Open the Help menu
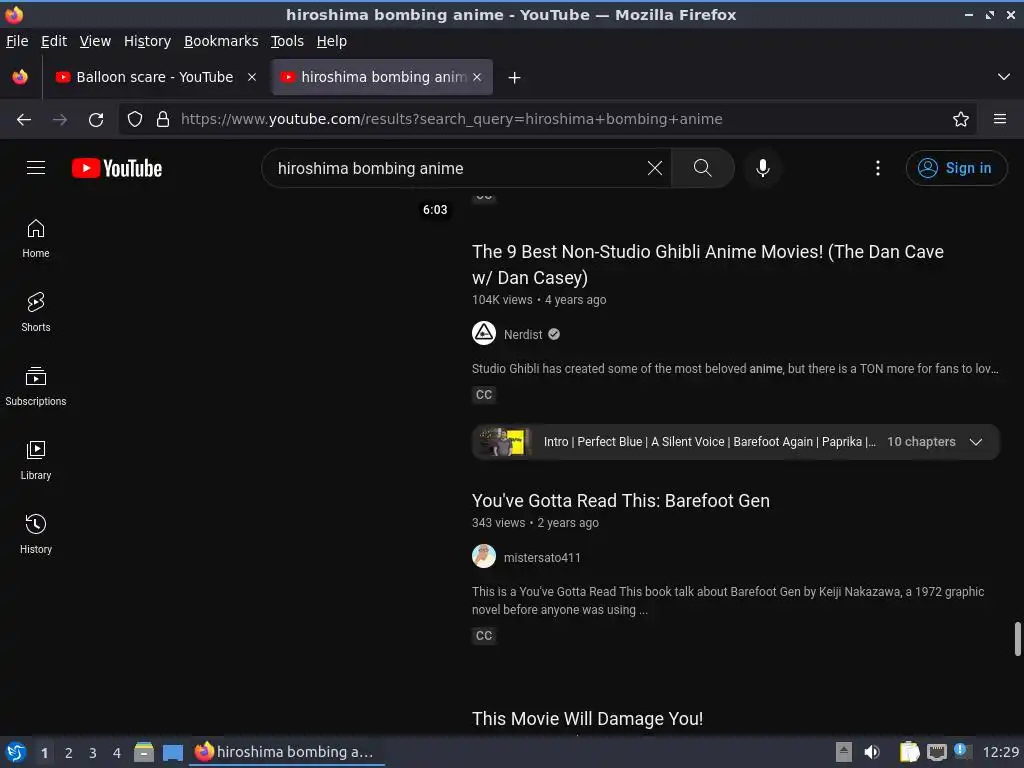The image size is (1024, 768). pos(332,41)
